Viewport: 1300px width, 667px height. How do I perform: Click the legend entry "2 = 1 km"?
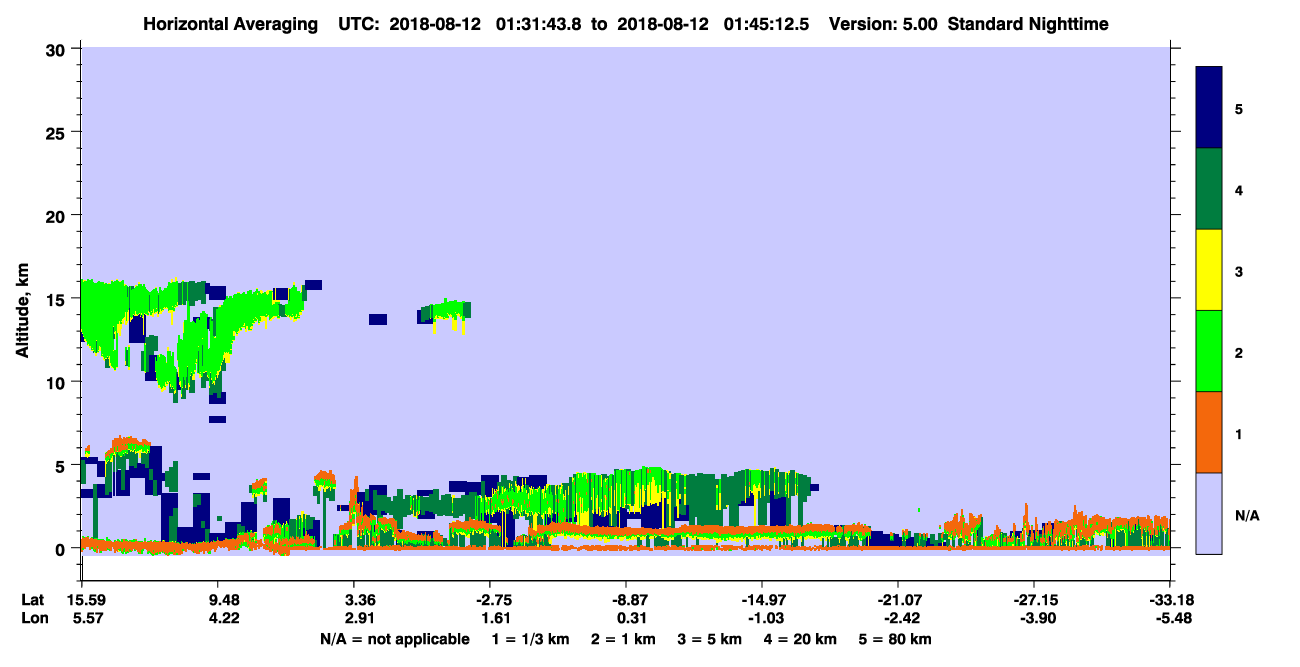tap(623, 639)
